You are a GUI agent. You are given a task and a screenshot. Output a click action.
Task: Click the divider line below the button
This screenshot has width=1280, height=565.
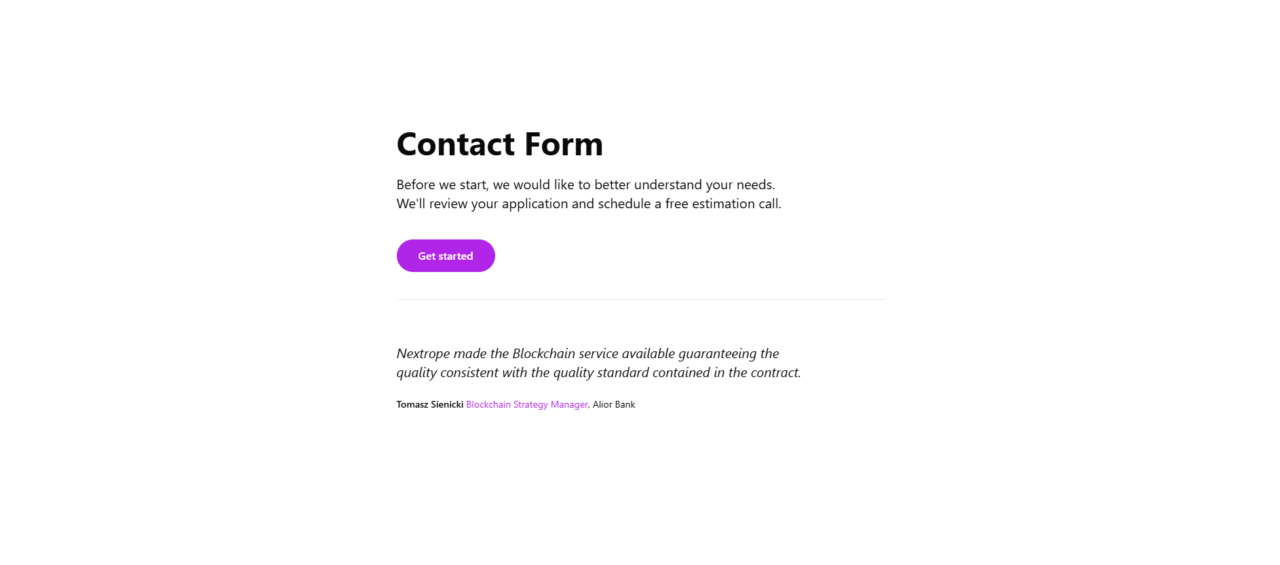(x=640, y=299)
